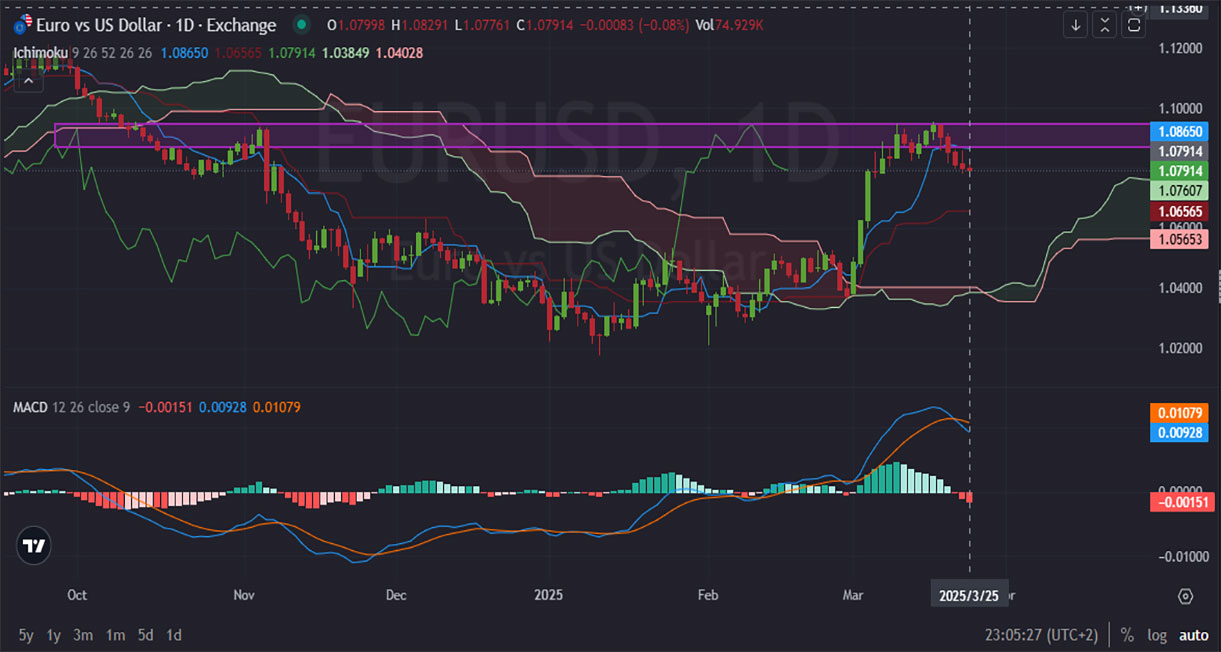
Task: Click the MACD indicator legend label
Action: (x=30, y=407)
